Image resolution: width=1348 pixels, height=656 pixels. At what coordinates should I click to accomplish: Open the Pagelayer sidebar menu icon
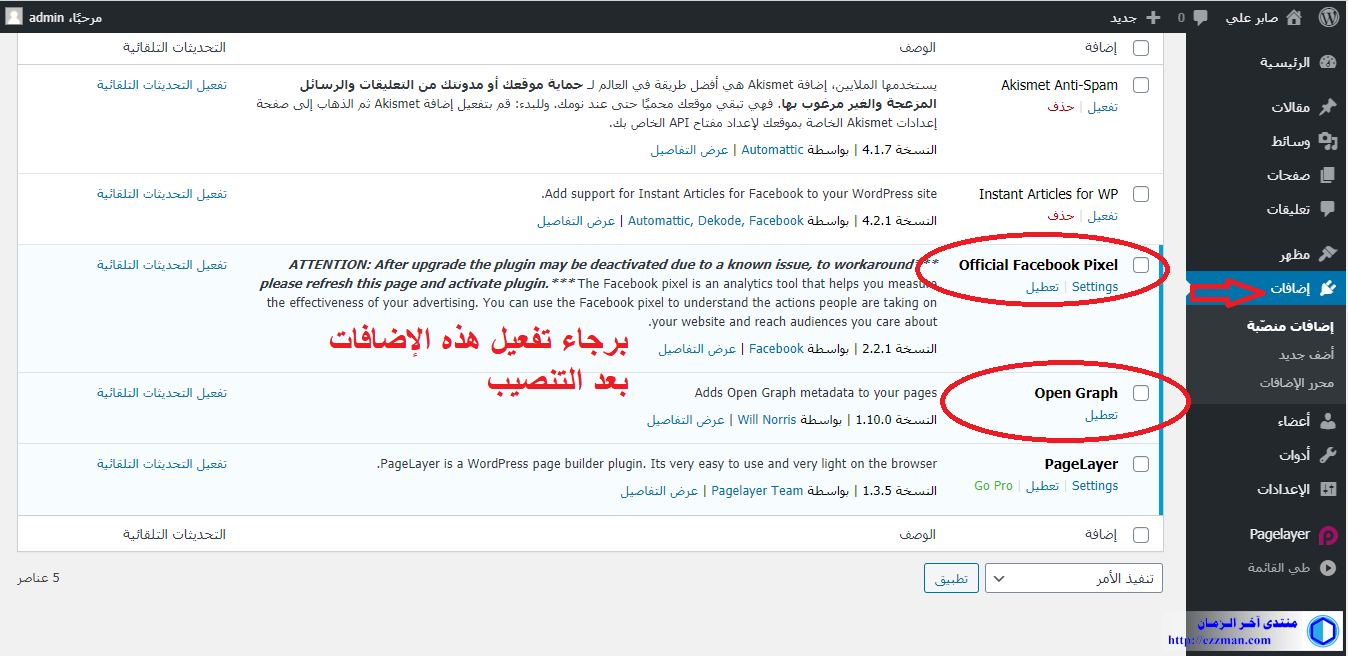(x=1327, y=535)
